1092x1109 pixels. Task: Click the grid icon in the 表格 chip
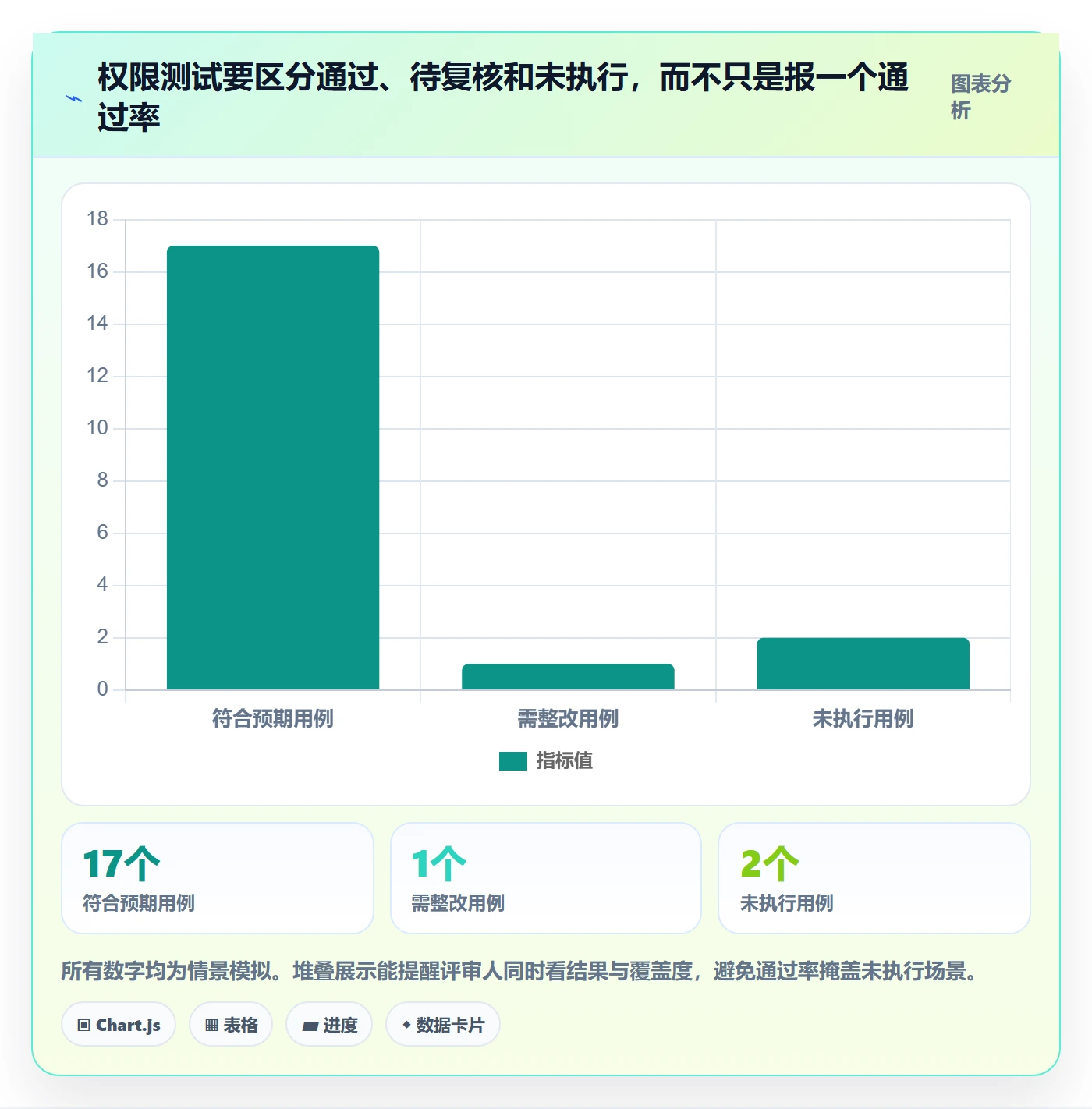(x=211, y=1026)
